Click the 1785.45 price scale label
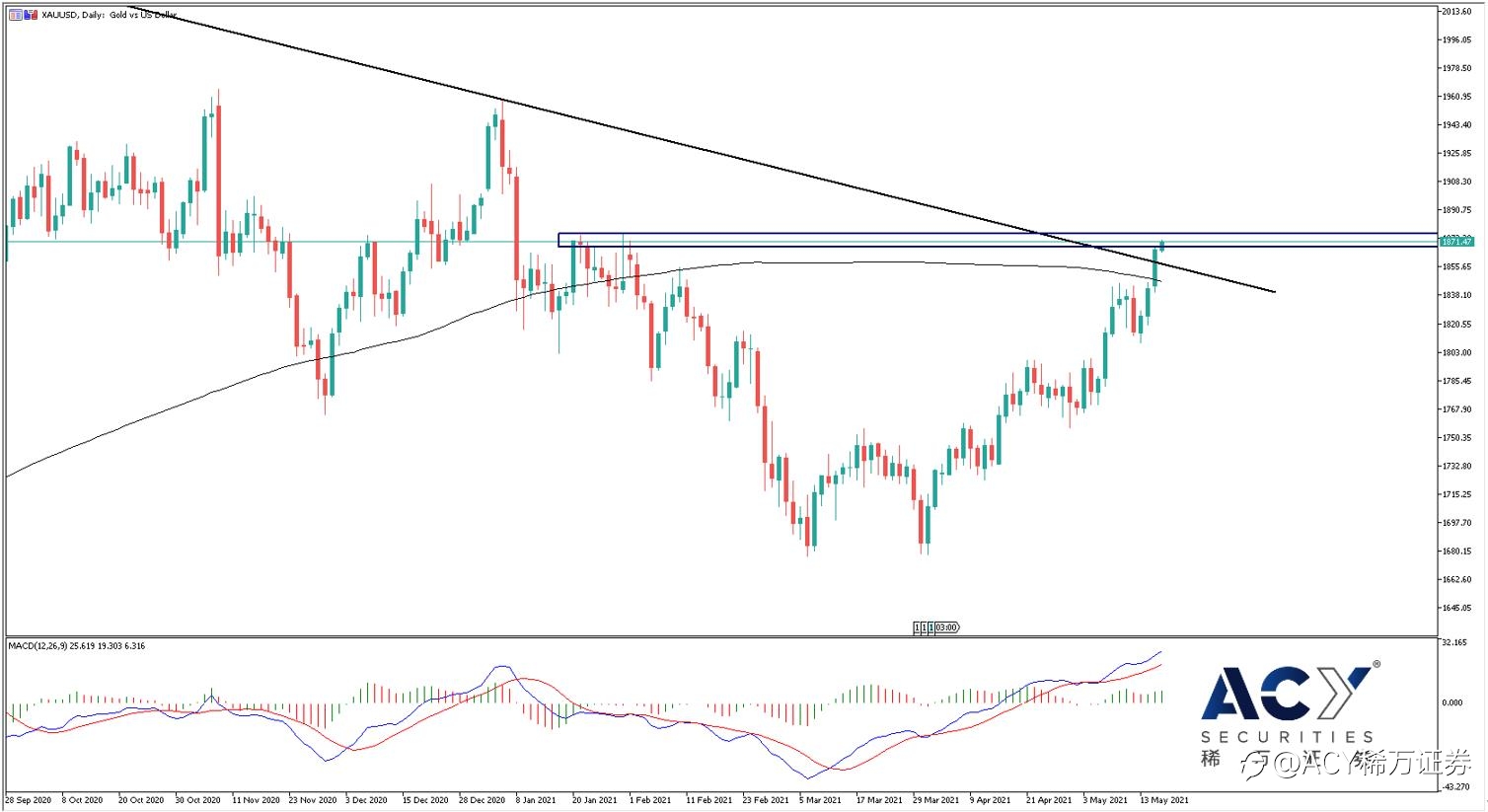This screenshot has height=812, width=1488. tap(1456, 381)
